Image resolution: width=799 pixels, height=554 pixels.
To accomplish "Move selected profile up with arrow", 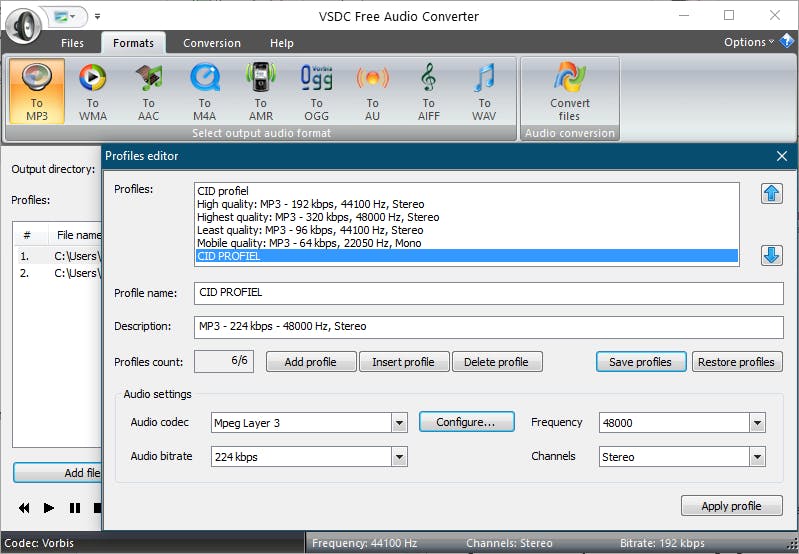I will [x=771, y=193].
